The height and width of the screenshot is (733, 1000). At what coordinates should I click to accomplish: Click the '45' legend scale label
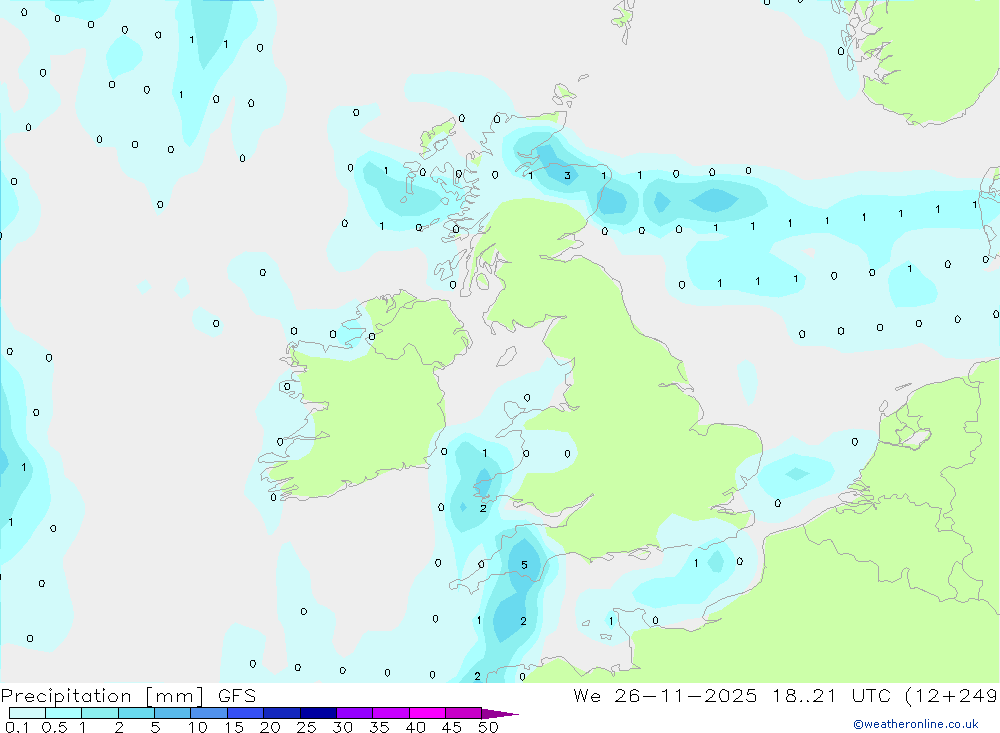tap(452, 727)
